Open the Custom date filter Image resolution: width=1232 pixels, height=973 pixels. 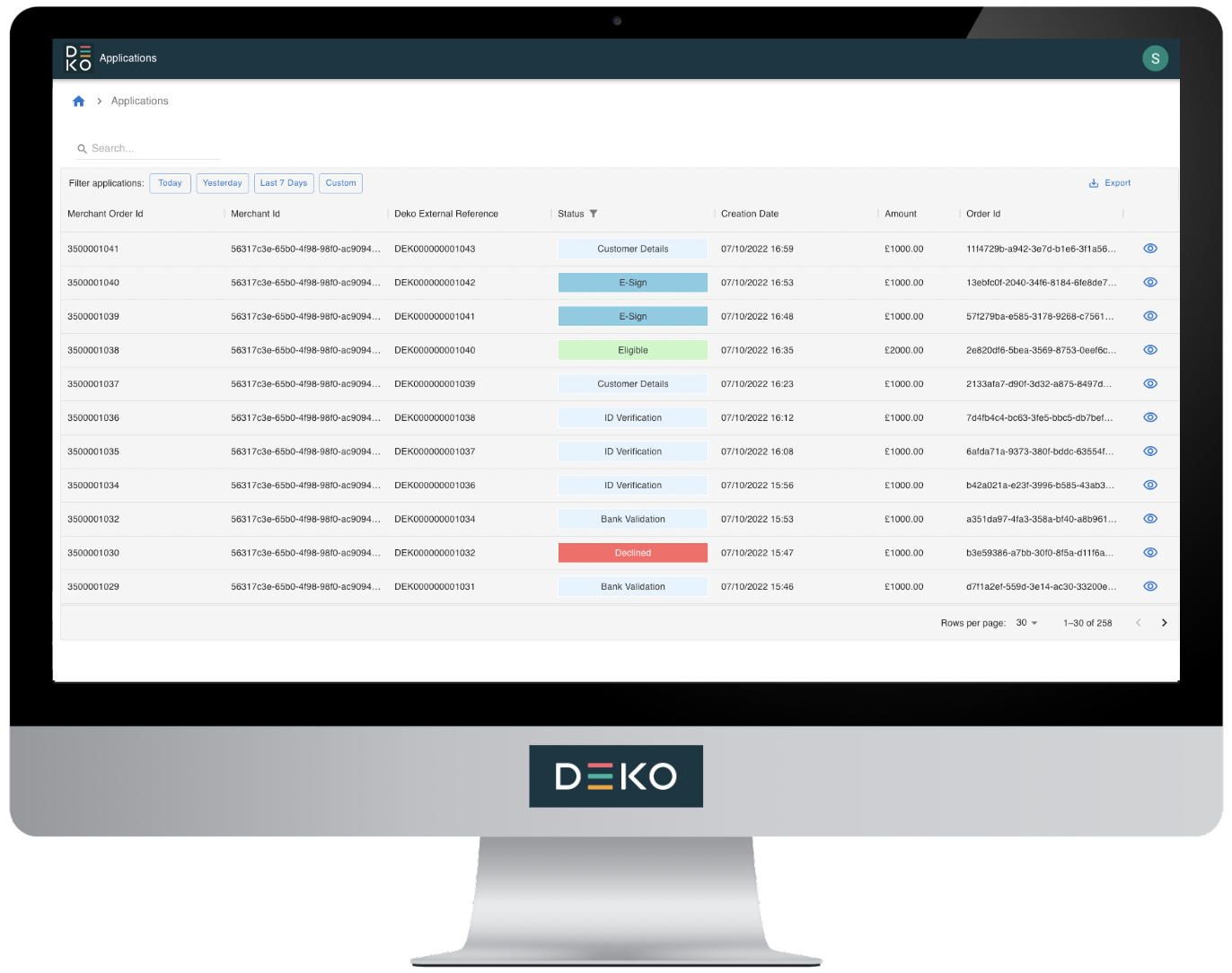tap(340, 183)
